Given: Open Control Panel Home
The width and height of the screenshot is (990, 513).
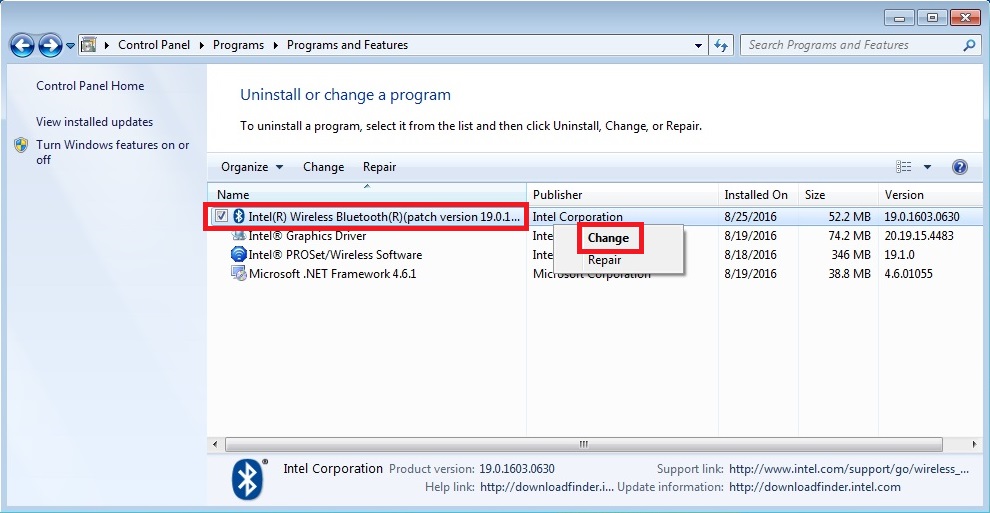Looking at the screenshot, I should pyautogui.click(x=90, y=86).
